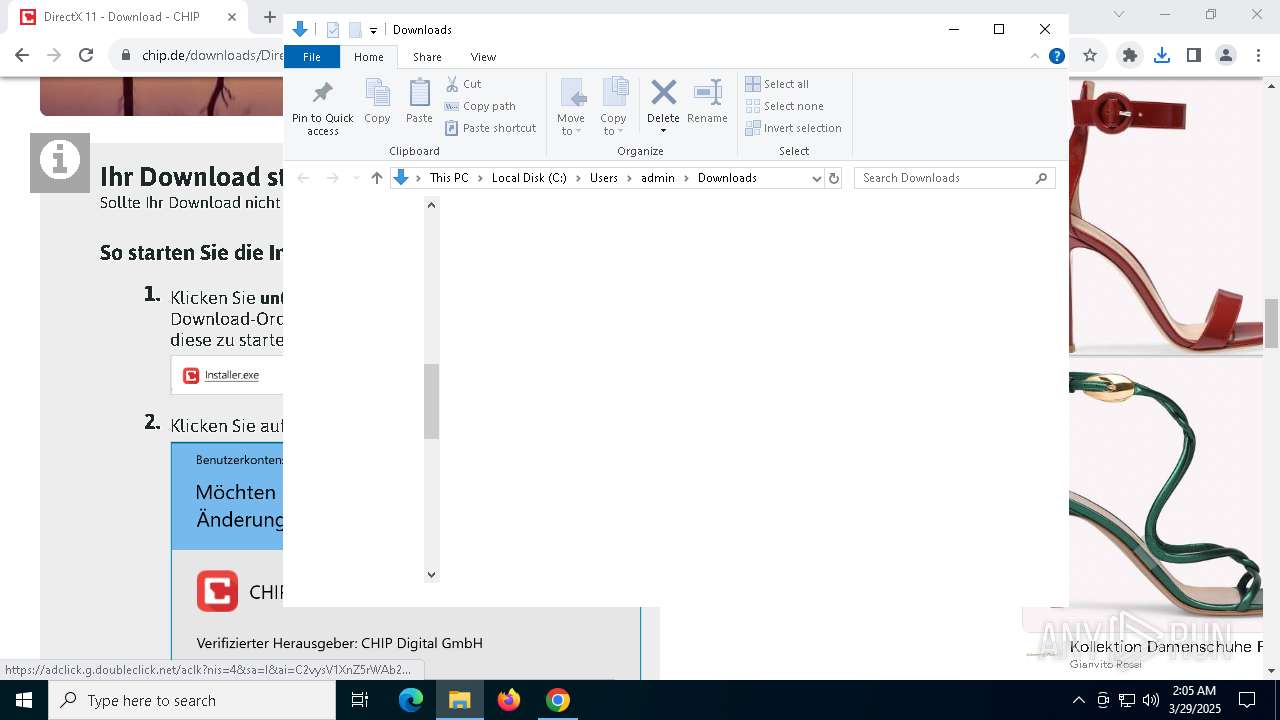Open Microsoft Edge from taskbar
Screen dimensions: 1280x720
pos(411,700)
